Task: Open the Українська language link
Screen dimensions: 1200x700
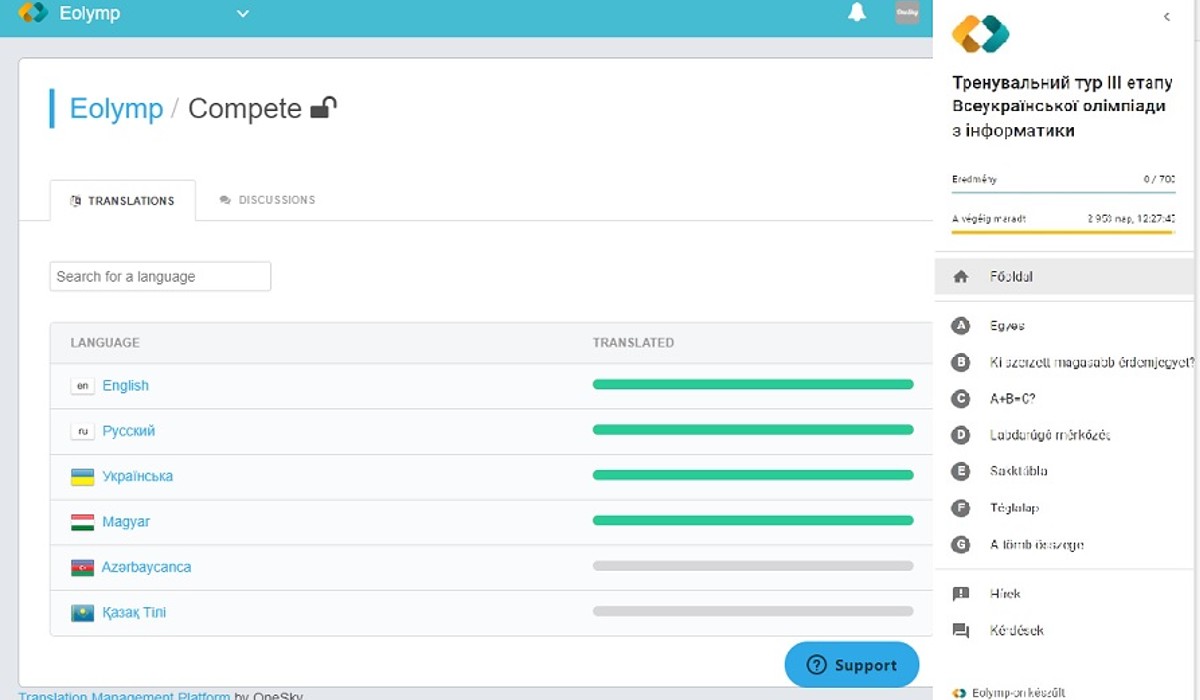Action: (137, 476)
